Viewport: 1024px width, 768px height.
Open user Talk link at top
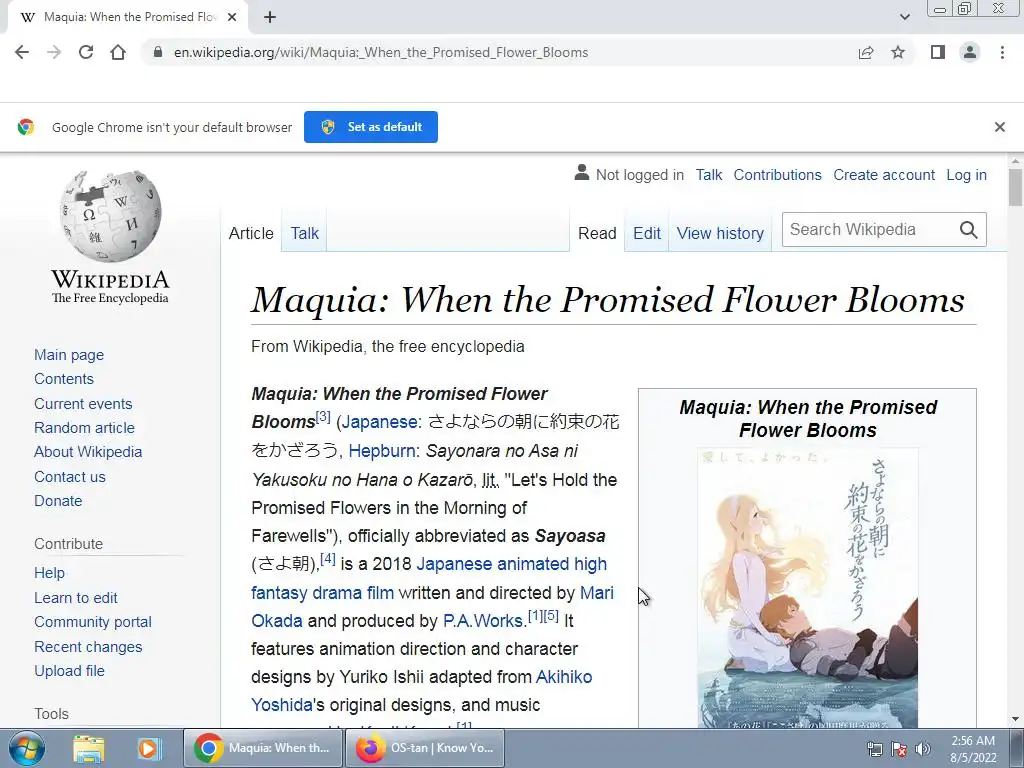709,175
